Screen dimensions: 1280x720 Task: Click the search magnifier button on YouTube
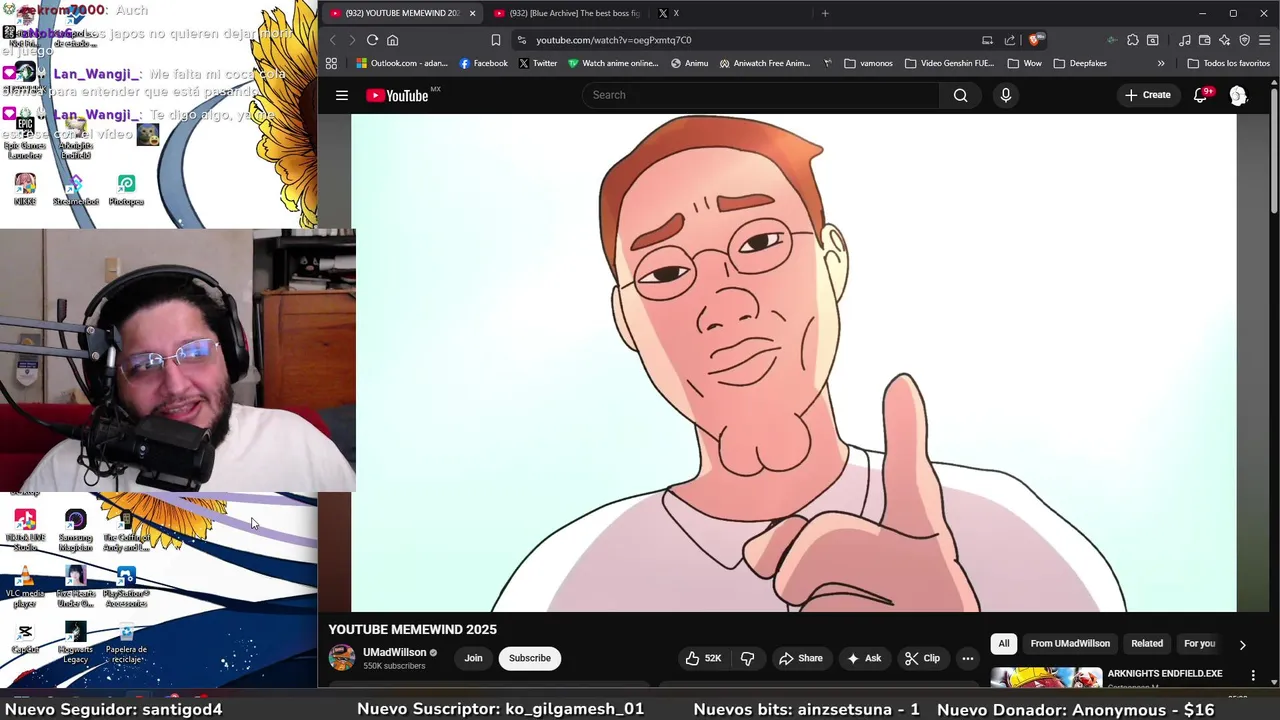(960, 95)
